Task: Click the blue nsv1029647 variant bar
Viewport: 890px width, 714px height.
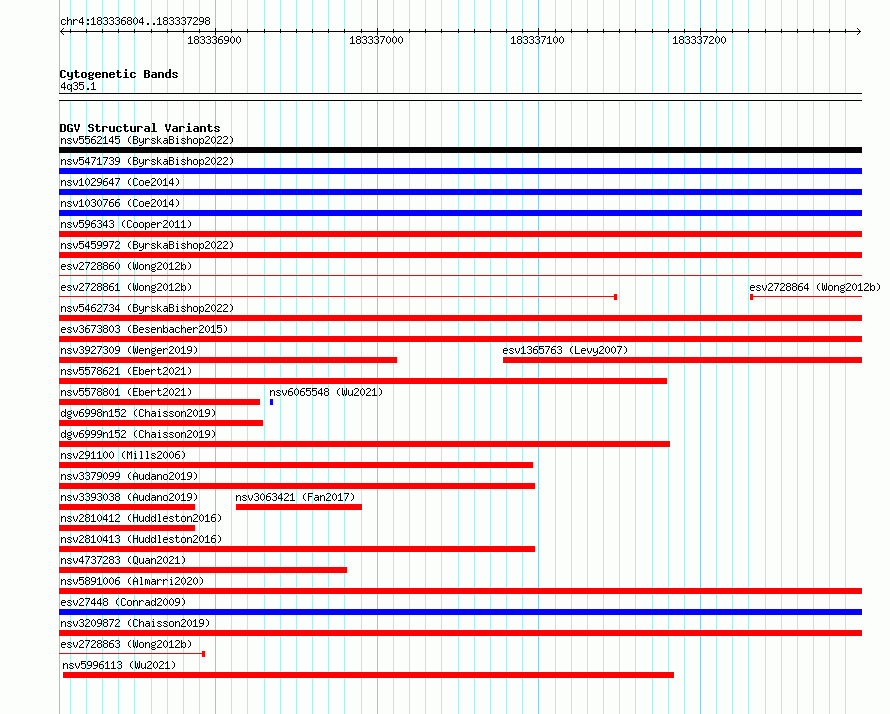Action: (460, 192)
